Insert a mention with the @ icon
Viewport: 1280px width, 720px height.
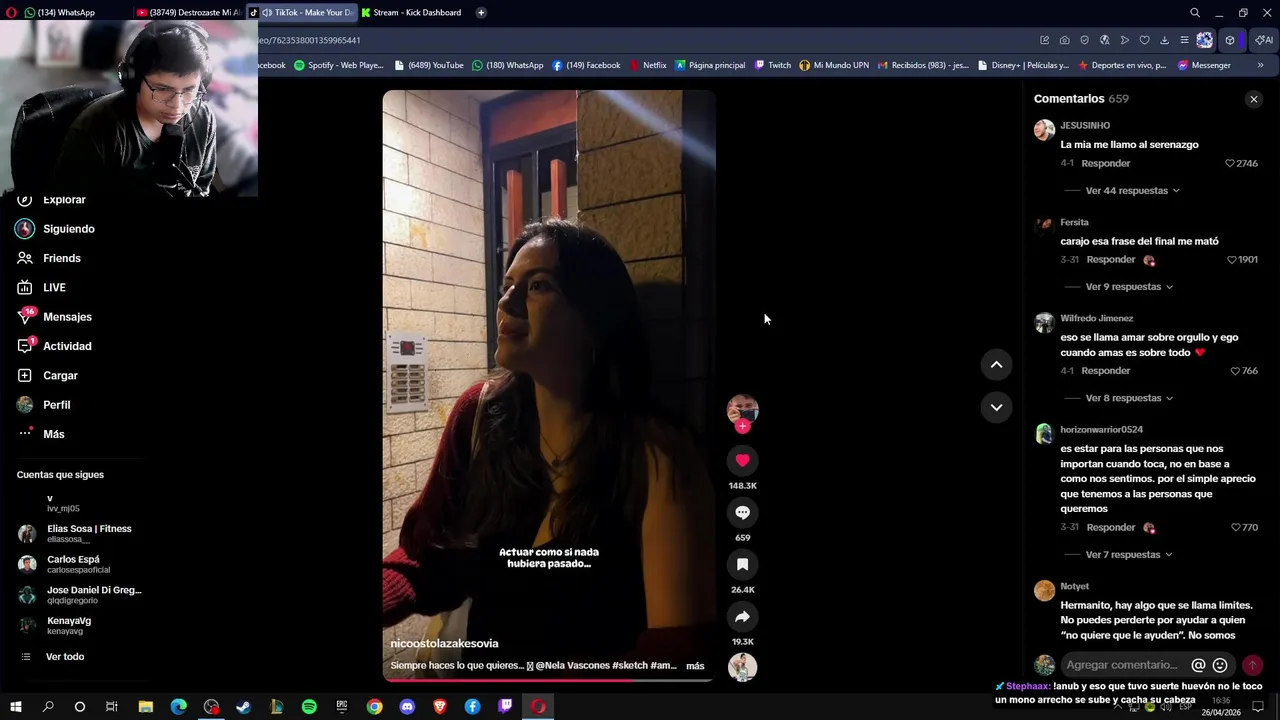(x=1198, y=665)
